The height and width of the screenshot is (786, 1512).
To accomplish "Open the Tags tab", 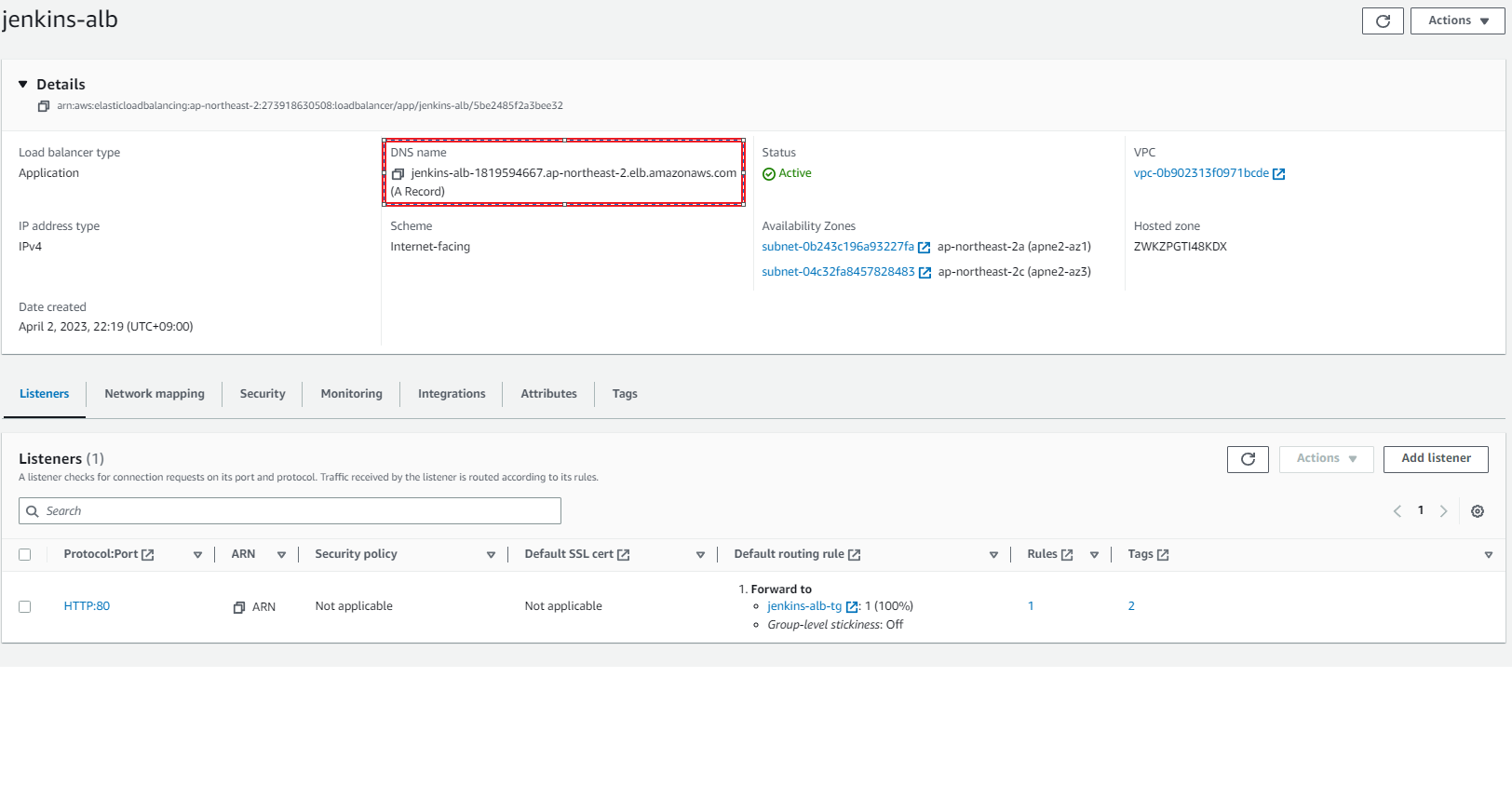I will coord(625,394).
